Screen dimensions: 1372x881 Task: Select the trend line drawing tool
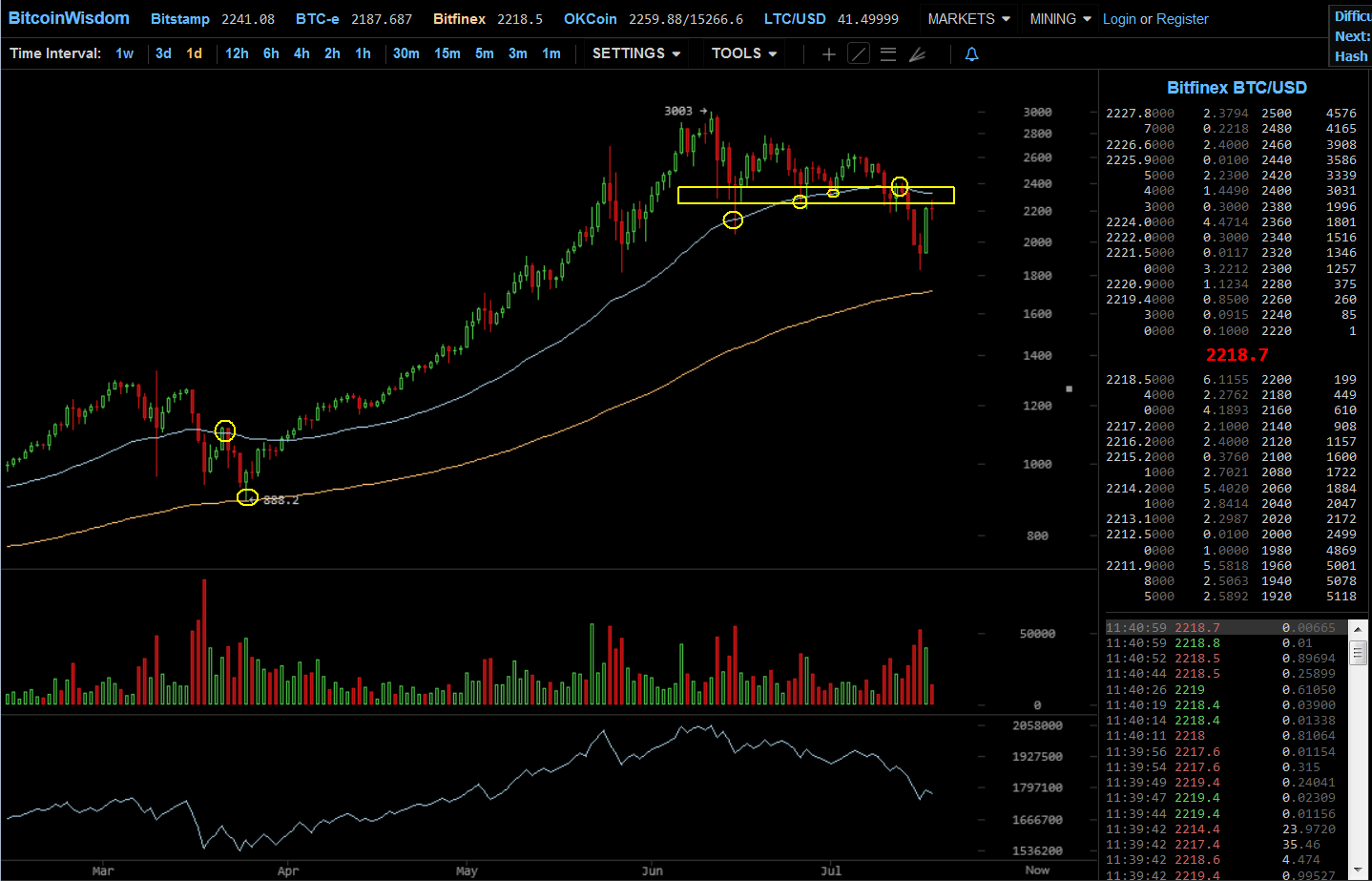tap(859, 54)
